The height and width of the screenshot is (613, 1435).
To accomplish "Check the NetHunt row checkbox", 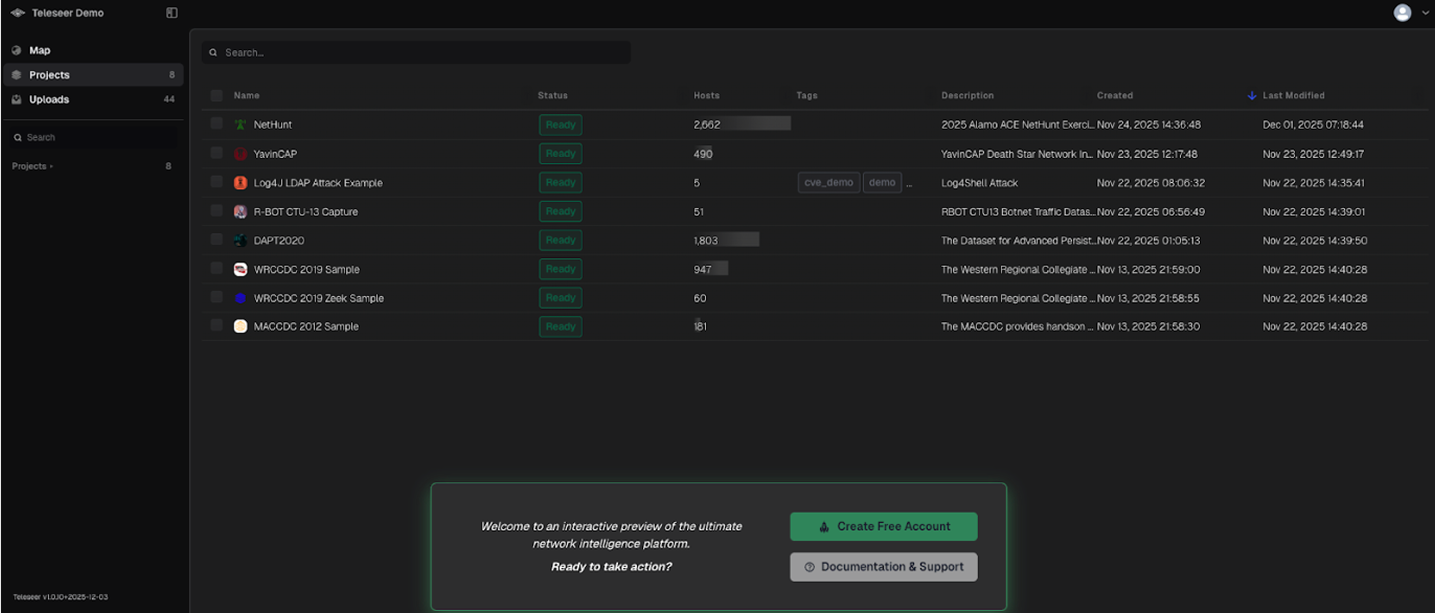I will click(x=217, y=124).
